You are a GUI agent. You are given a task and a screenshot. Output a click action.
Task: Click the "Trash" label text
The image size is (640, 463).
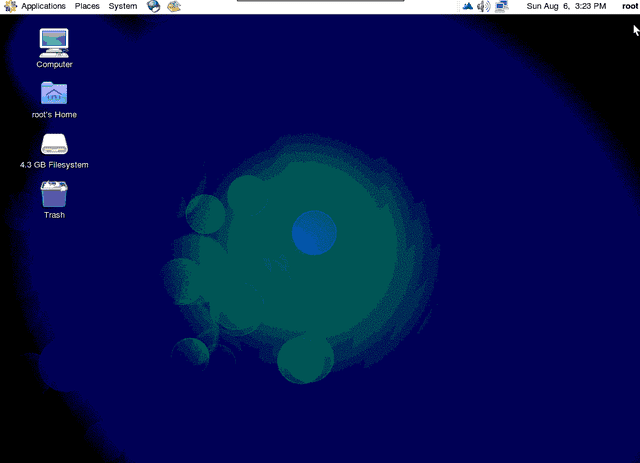pos(54,215)
